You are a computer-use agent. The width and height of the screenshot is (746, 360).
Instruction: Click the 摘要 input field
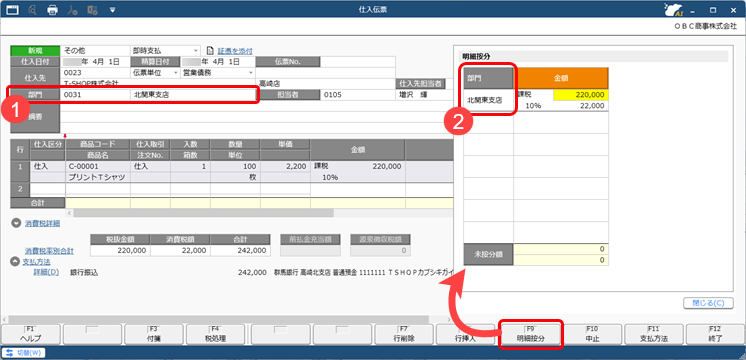[x=257, y=117]
